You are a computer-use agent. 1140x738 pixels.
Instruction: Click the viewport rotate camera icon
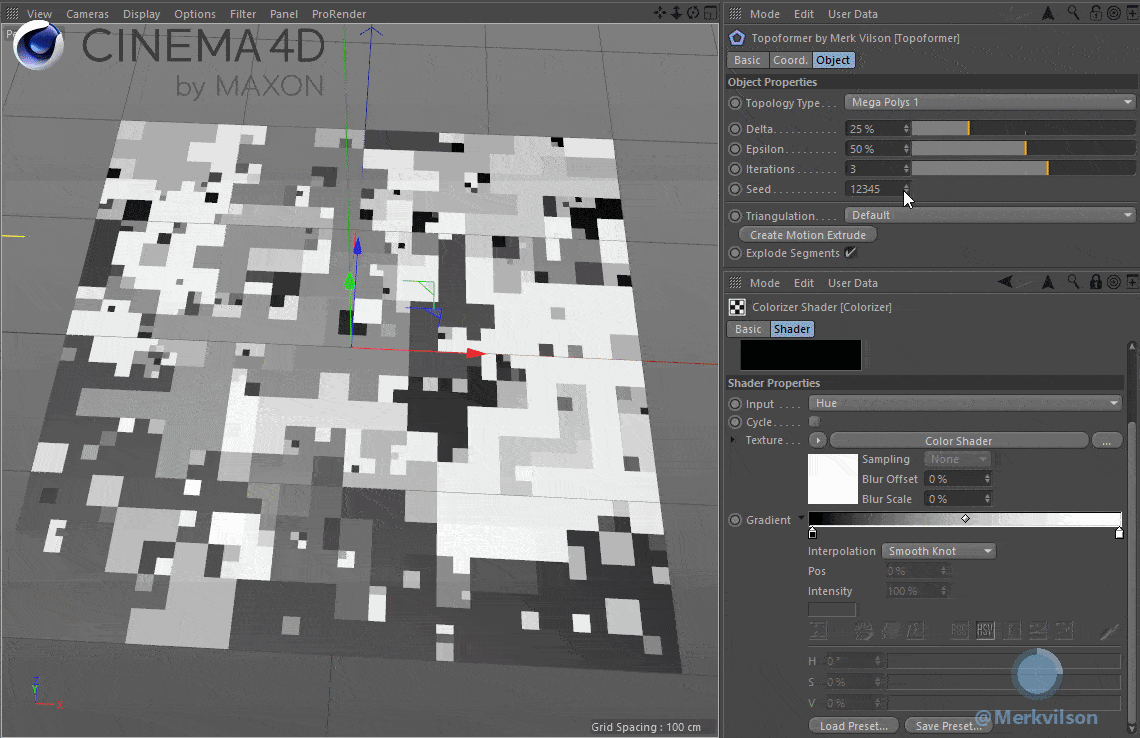693,14
